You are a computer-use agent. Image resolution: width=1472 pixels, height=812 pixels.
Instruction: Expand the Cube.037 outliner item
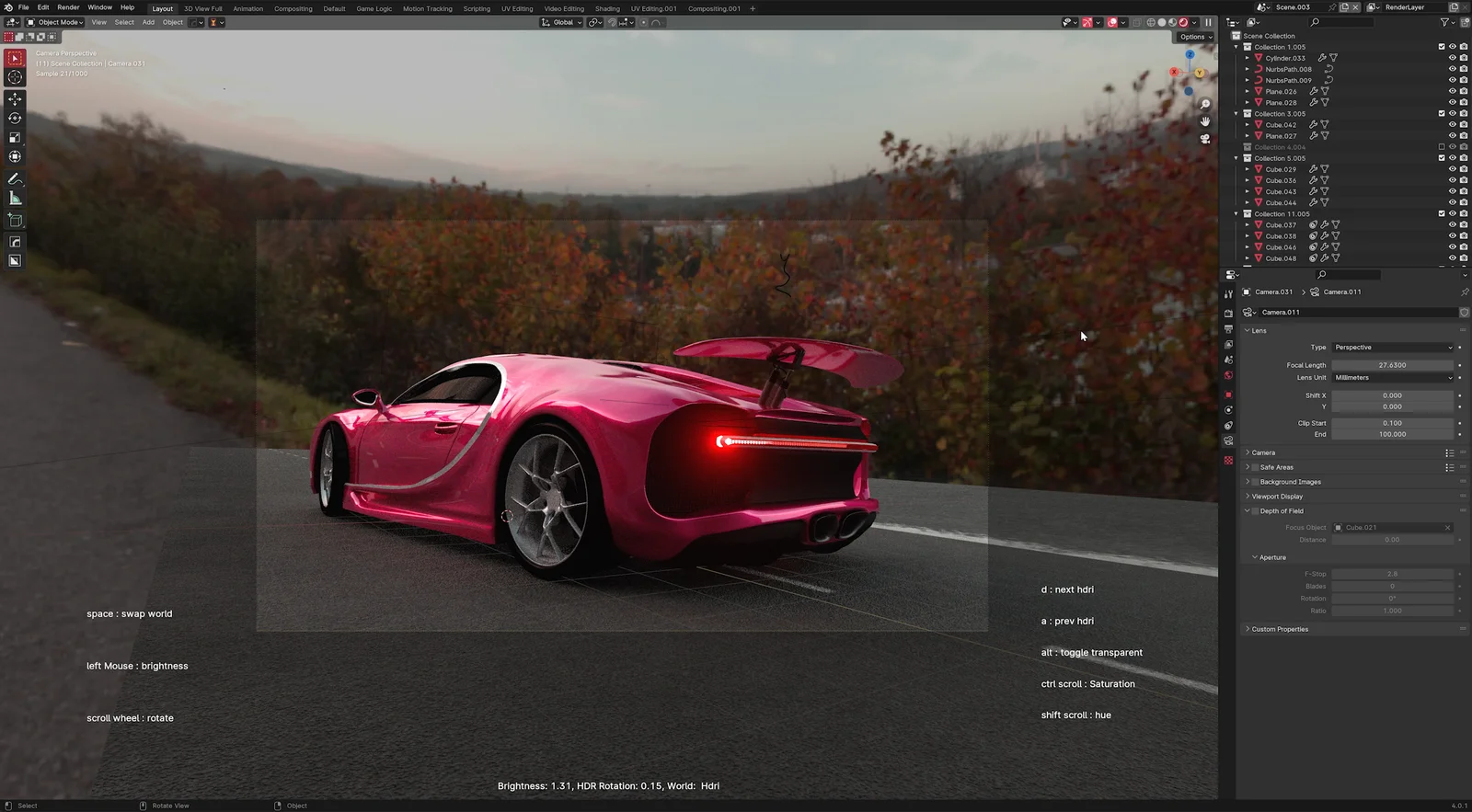point(1248,225)
